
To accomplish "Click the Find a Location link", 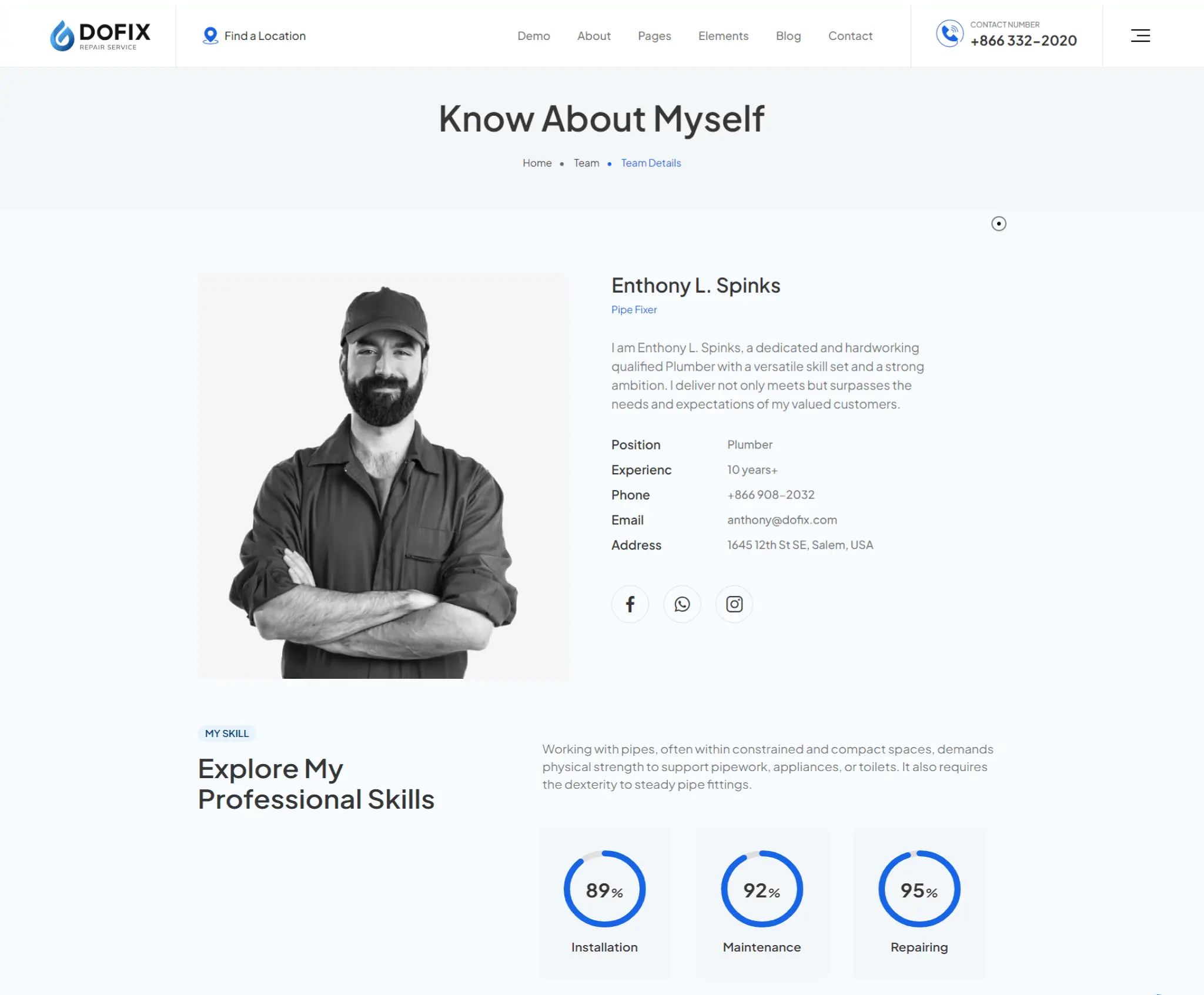I will click(265, 36).
